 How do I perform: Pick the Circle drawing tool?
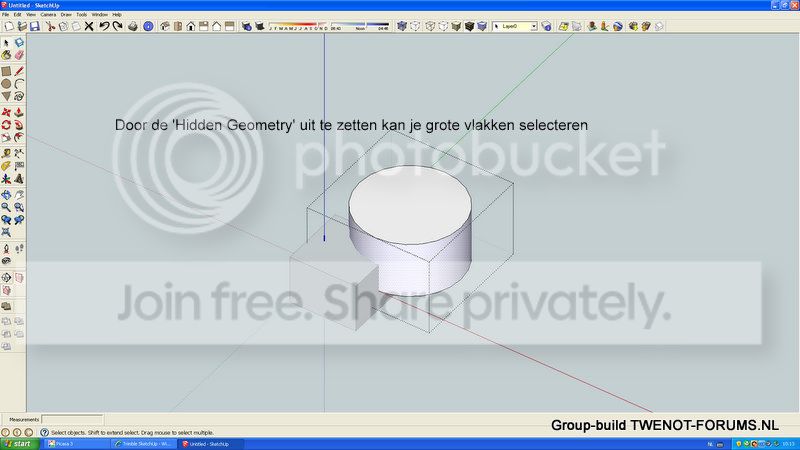6,84
